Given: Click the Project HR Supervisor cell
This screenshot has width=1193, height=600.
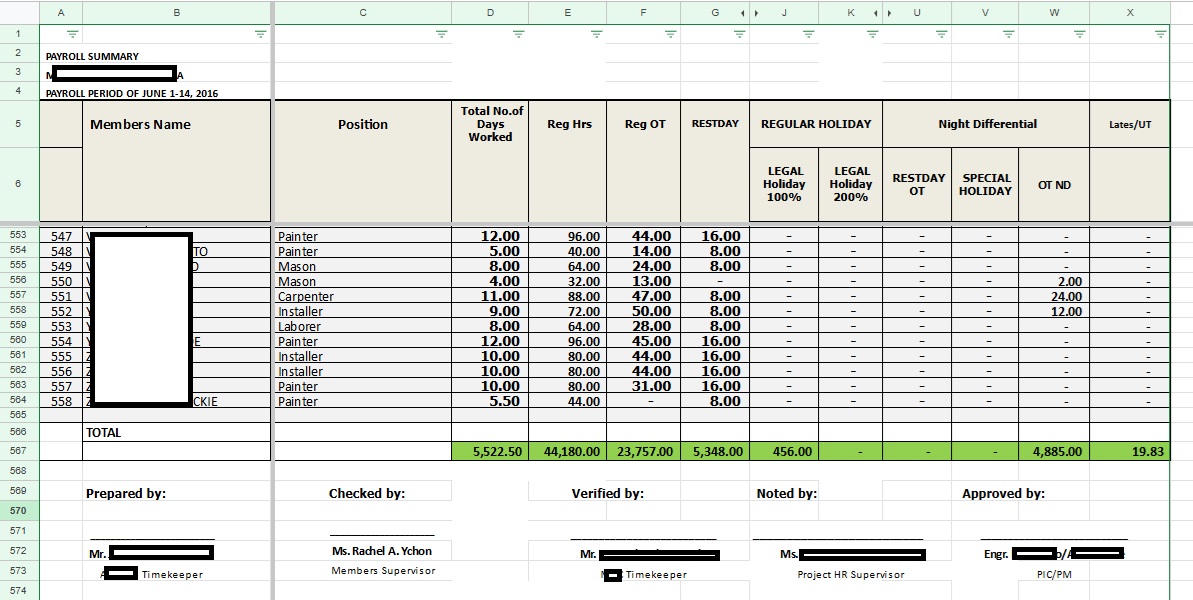Looking at the screenshot, I should 851,574.
